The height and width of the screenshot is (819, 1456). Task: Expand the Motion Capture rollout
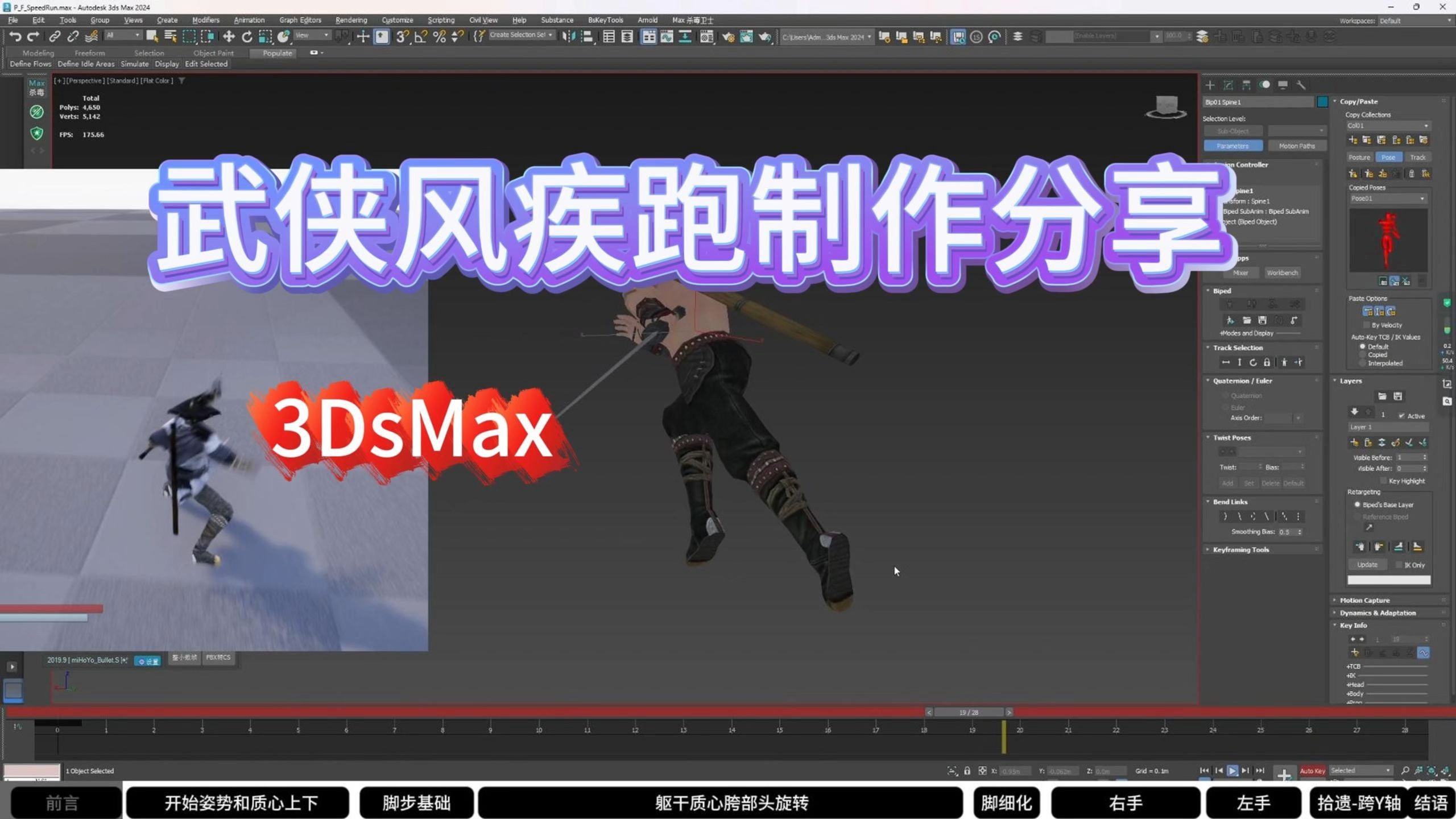coord(1364,600)
